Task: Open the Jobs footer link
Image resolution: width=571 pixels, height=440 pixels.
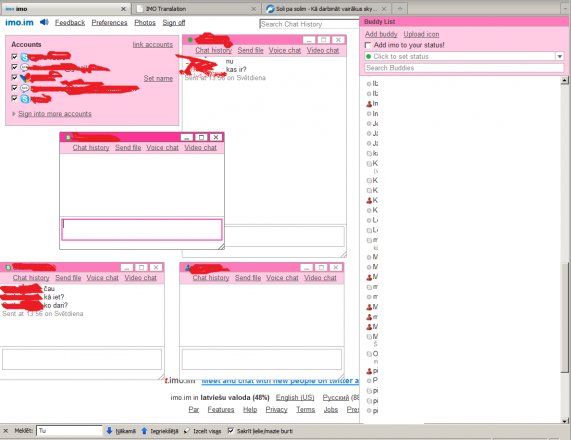Action: tap(331, 409)
